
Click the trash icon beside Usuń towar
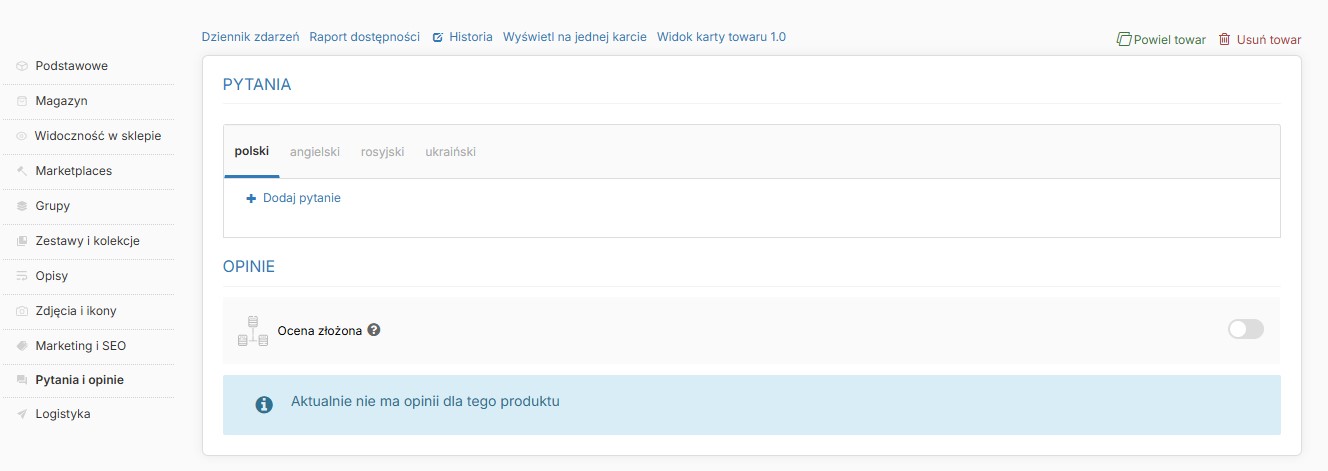(x=1224, y=40)
